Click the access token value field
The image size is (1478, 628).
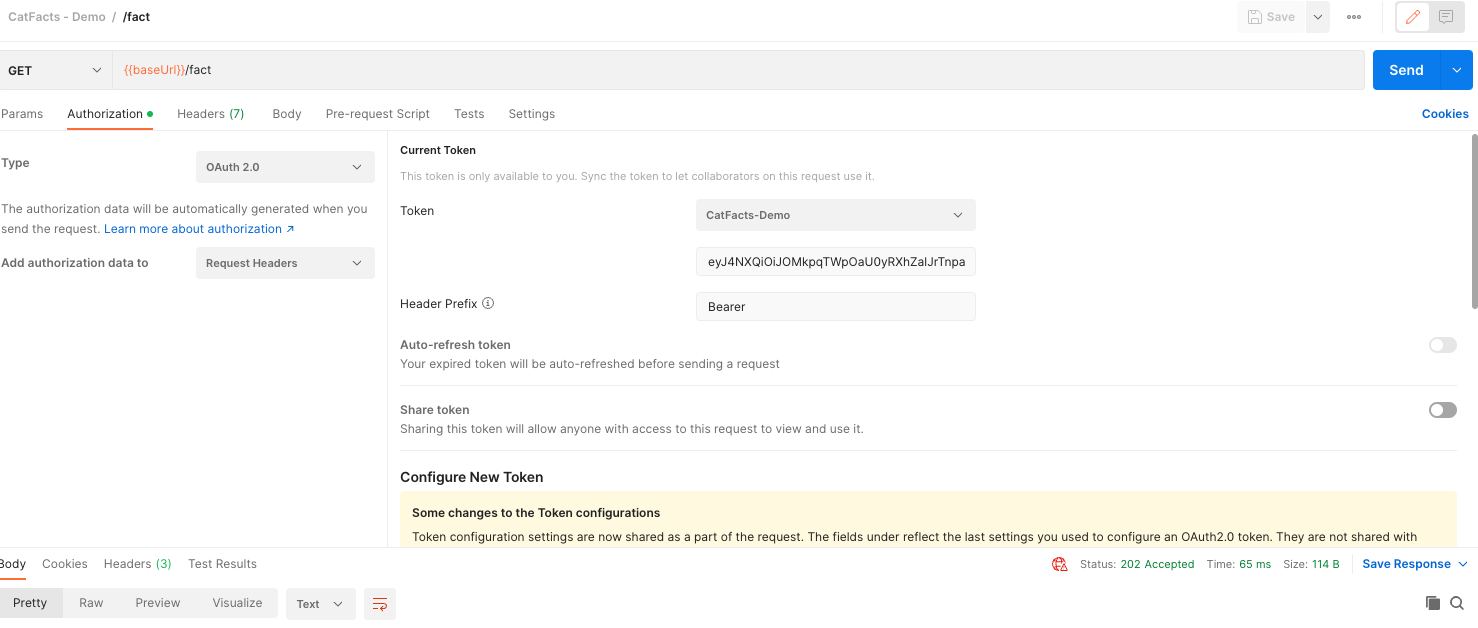click(x=836, y=262)
